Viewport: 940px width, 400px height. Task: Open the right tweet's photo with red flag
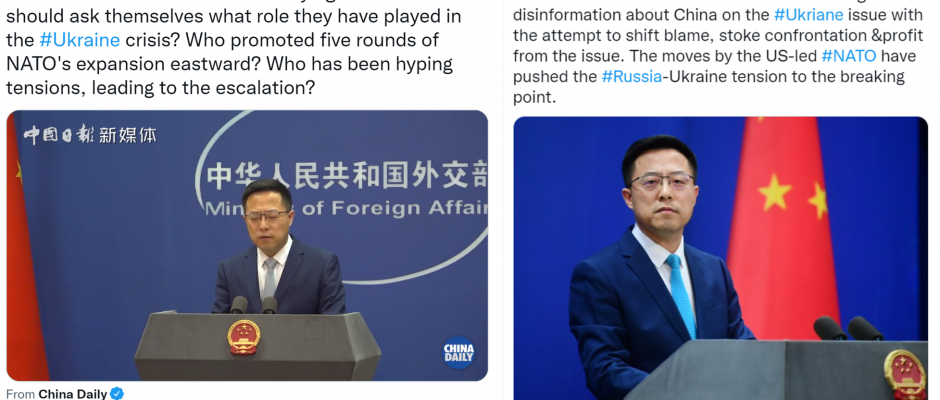720,258
